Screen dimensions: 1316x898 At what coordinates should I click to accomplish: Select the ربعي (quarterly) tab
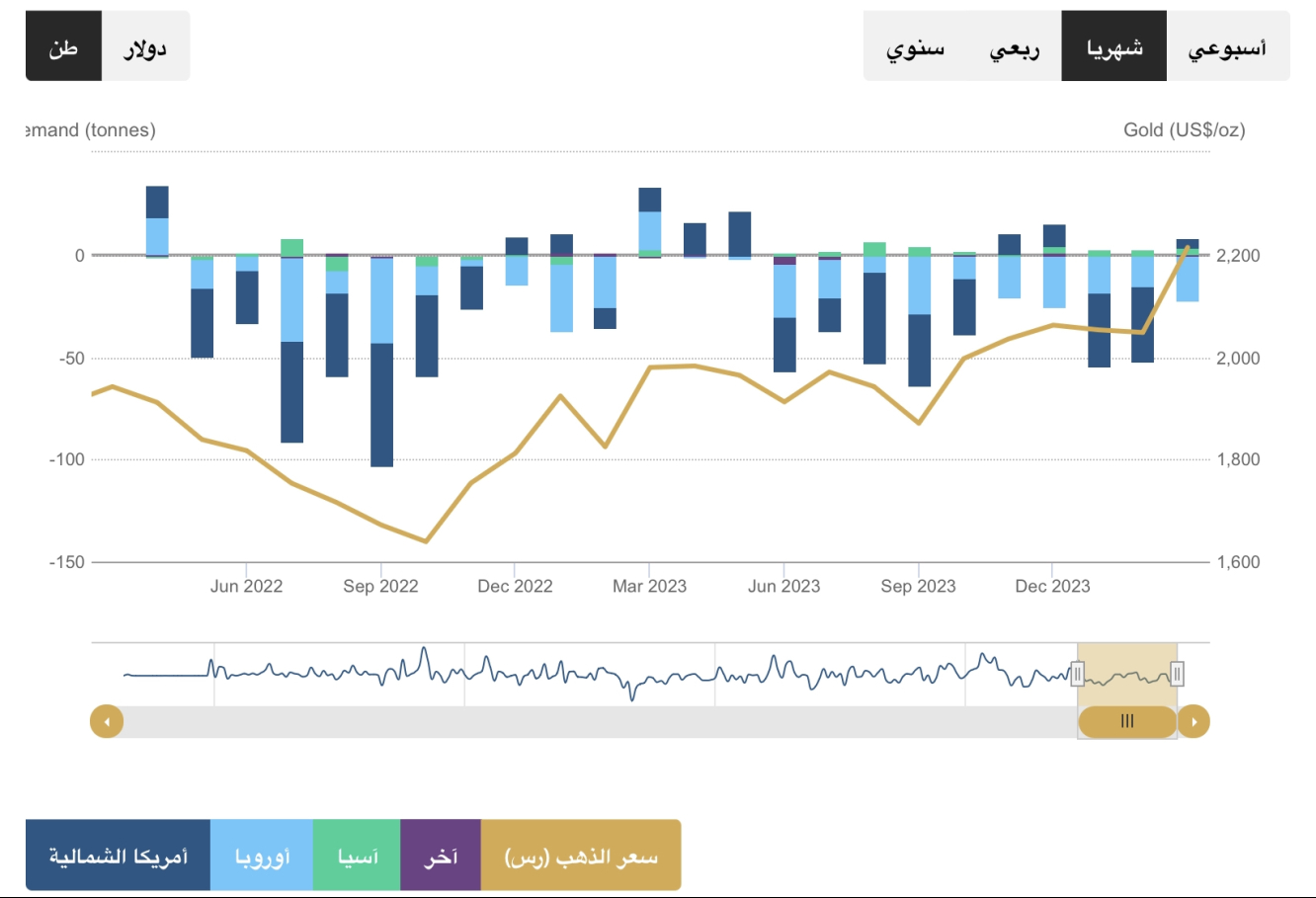coord(1015,46)
